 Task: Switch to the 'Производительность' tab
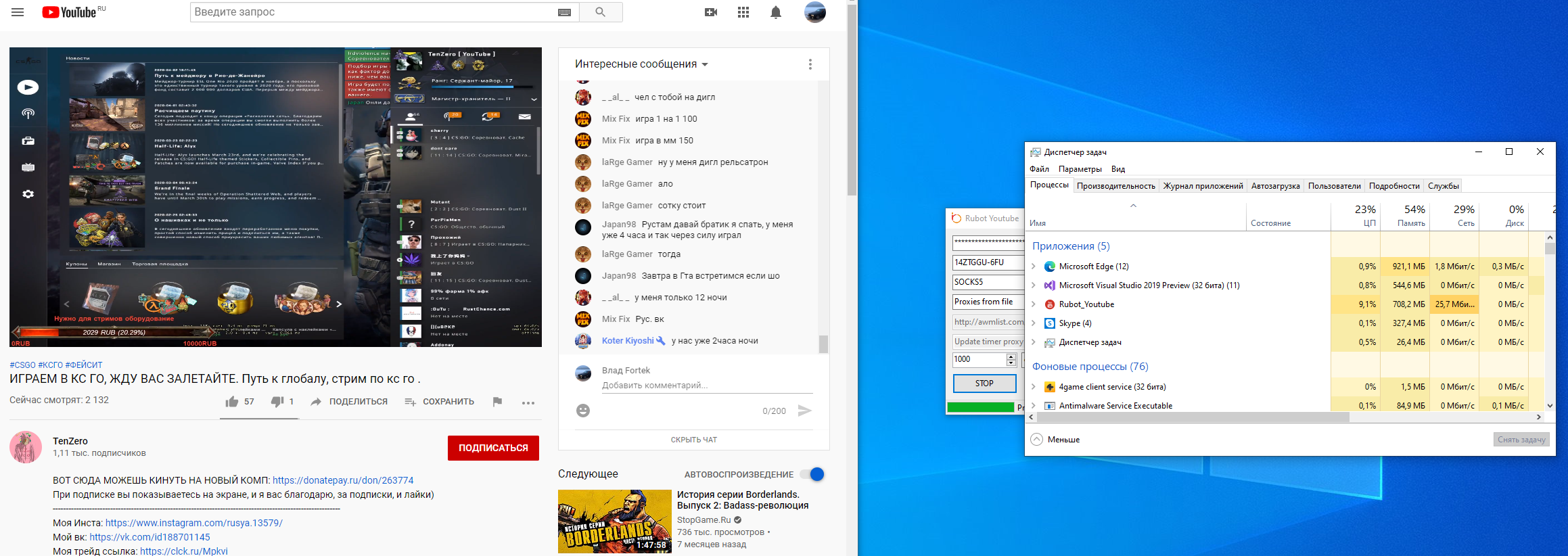(x=1115, y=186)
